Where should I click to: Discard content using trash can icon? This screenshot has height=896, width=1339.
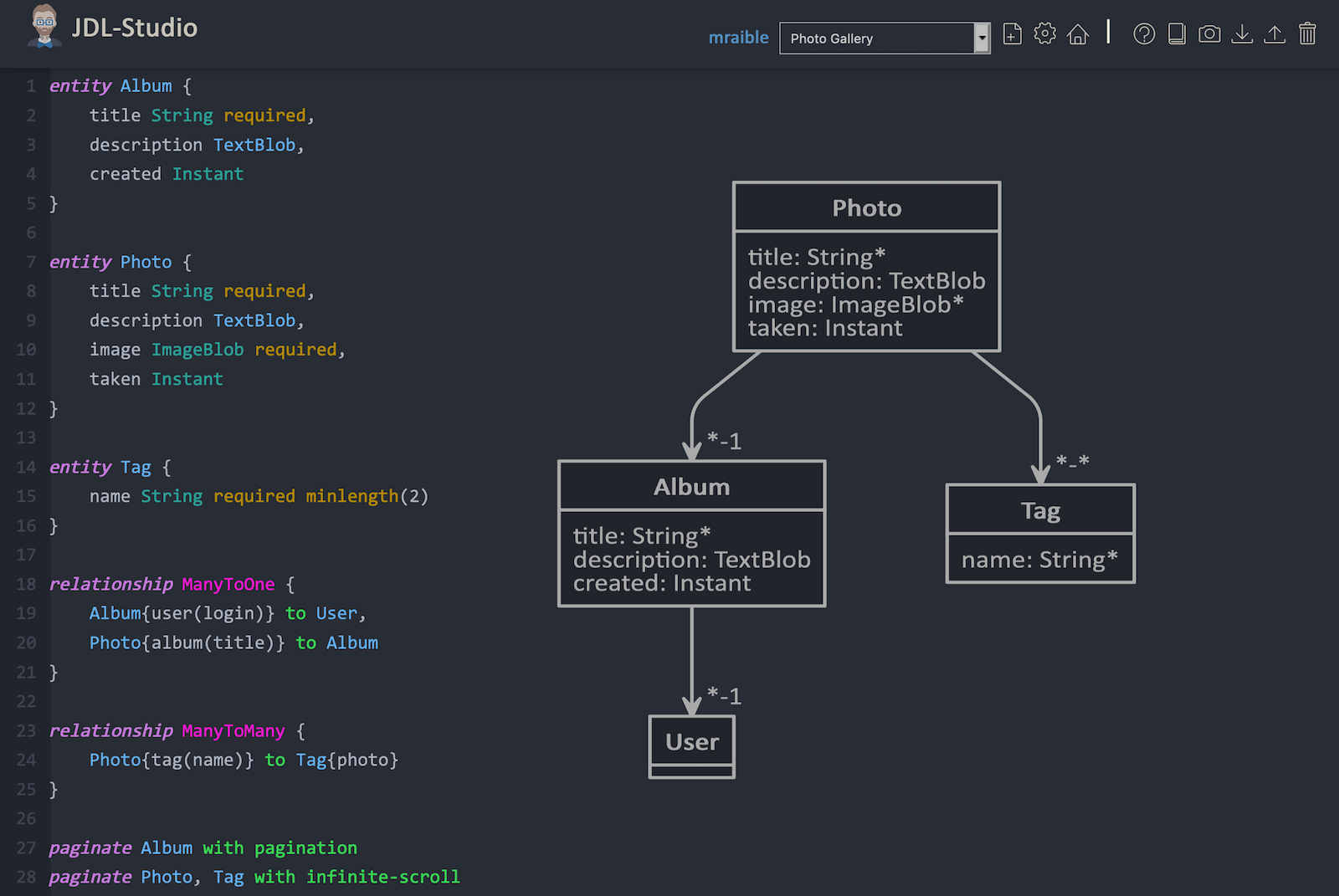(x=1307, y=34)
